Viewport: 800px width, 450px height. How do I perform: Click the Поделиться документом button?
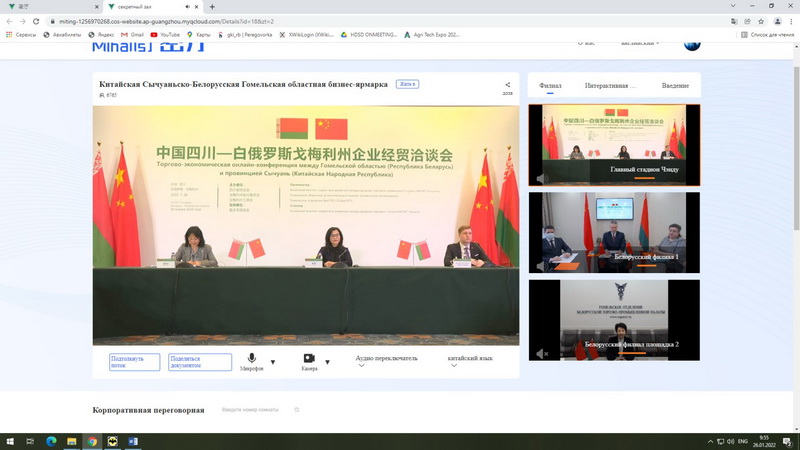click(x=199, y=362)
